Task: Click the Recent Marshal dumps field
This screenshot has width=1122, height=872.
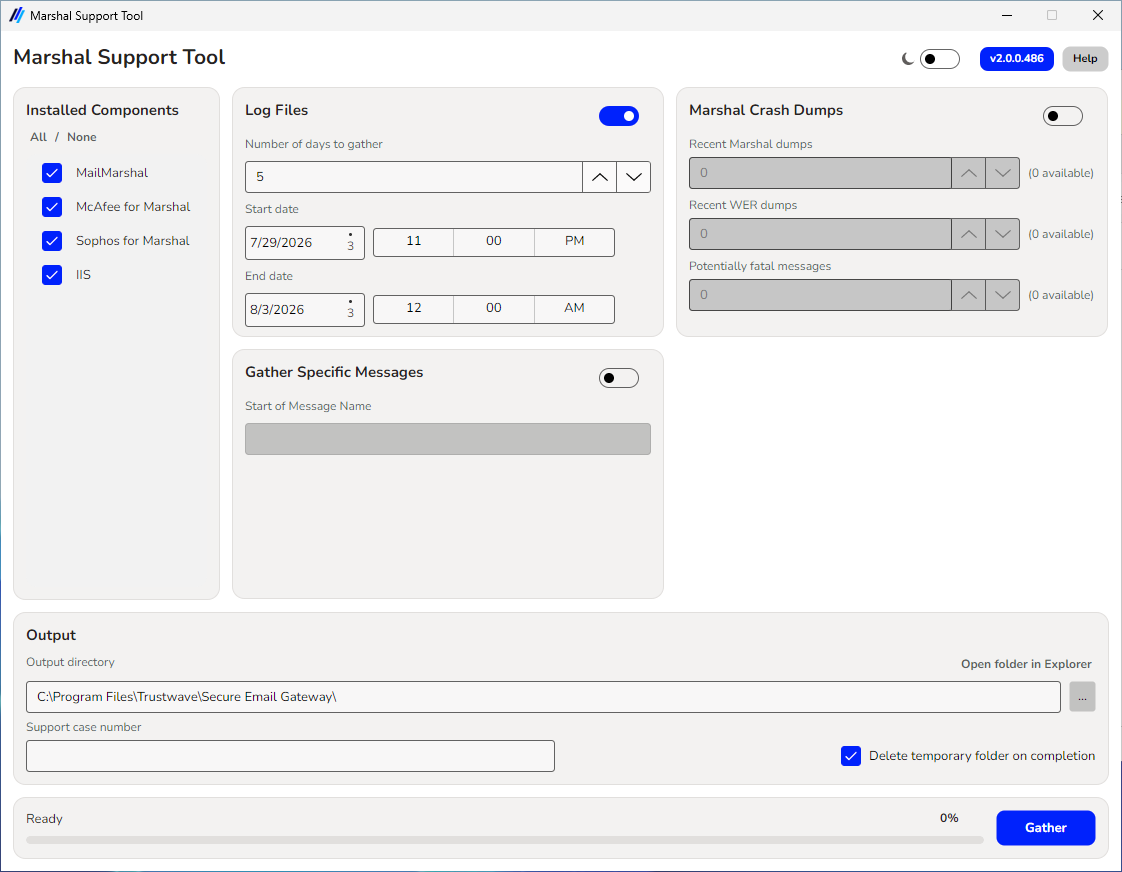Action: pyautogui.click(x=820, y=173)
